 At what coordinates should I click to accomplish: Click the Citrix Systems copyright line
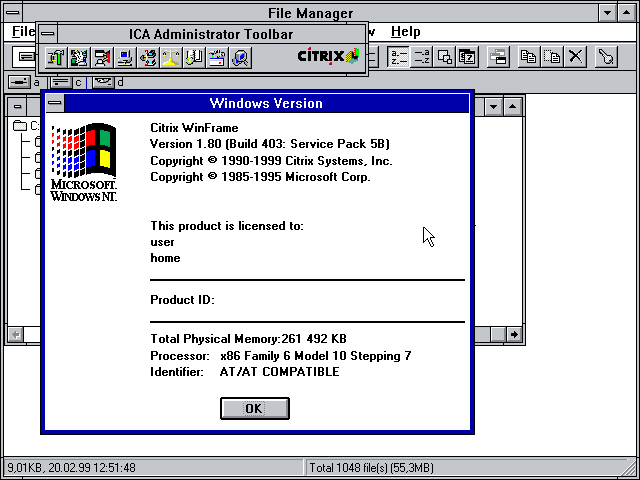(x=271, y=161)
